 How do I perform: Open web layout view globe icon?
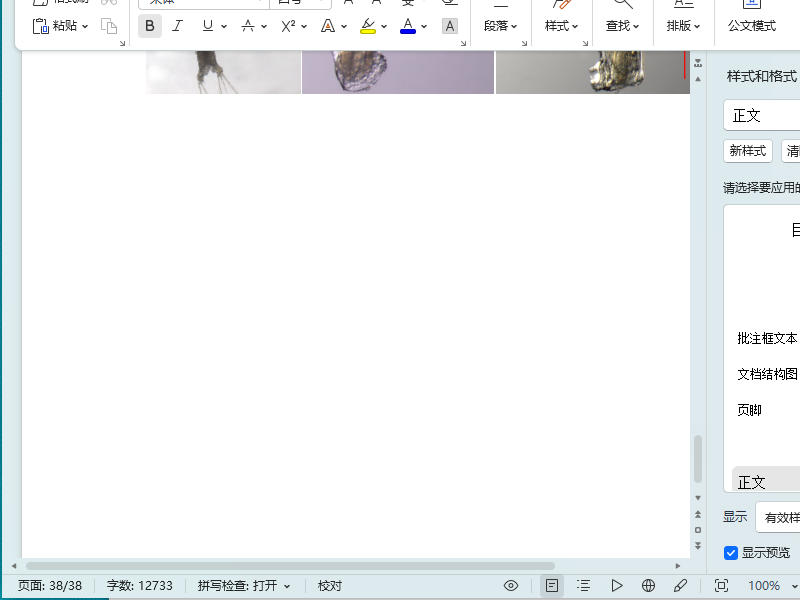pos(648,586)
